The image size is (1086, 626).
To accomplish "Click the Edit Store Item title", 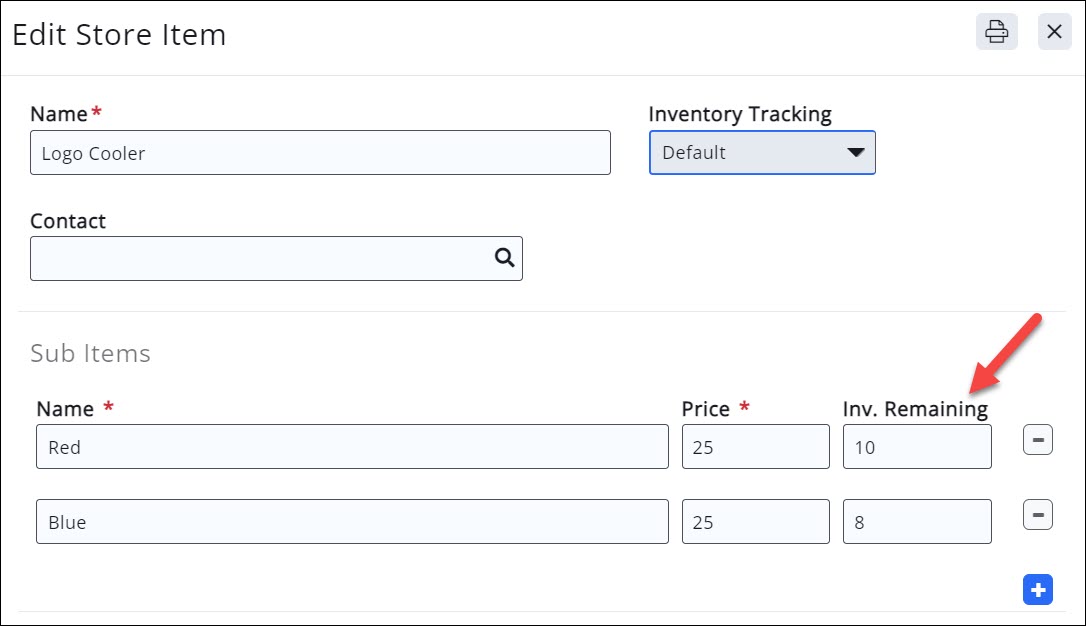I will [119, 35].
